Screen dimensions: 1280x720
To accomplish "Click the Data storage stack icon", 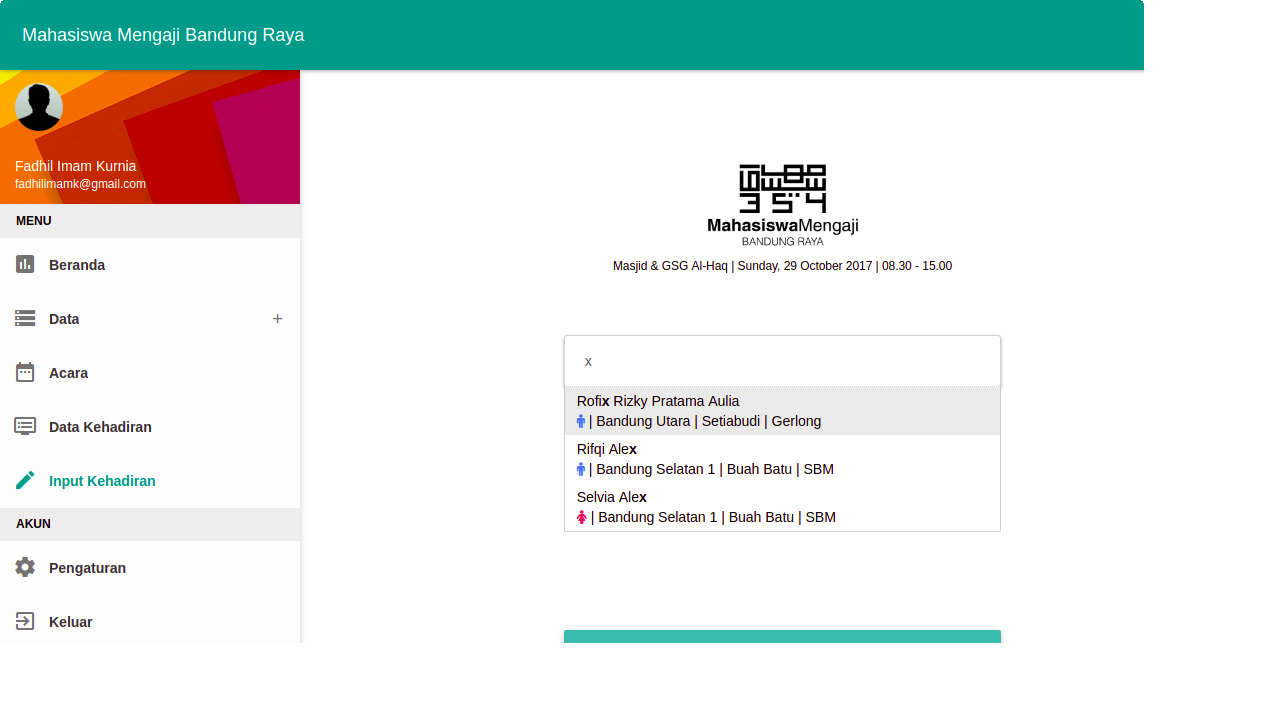I will point(25,318).
